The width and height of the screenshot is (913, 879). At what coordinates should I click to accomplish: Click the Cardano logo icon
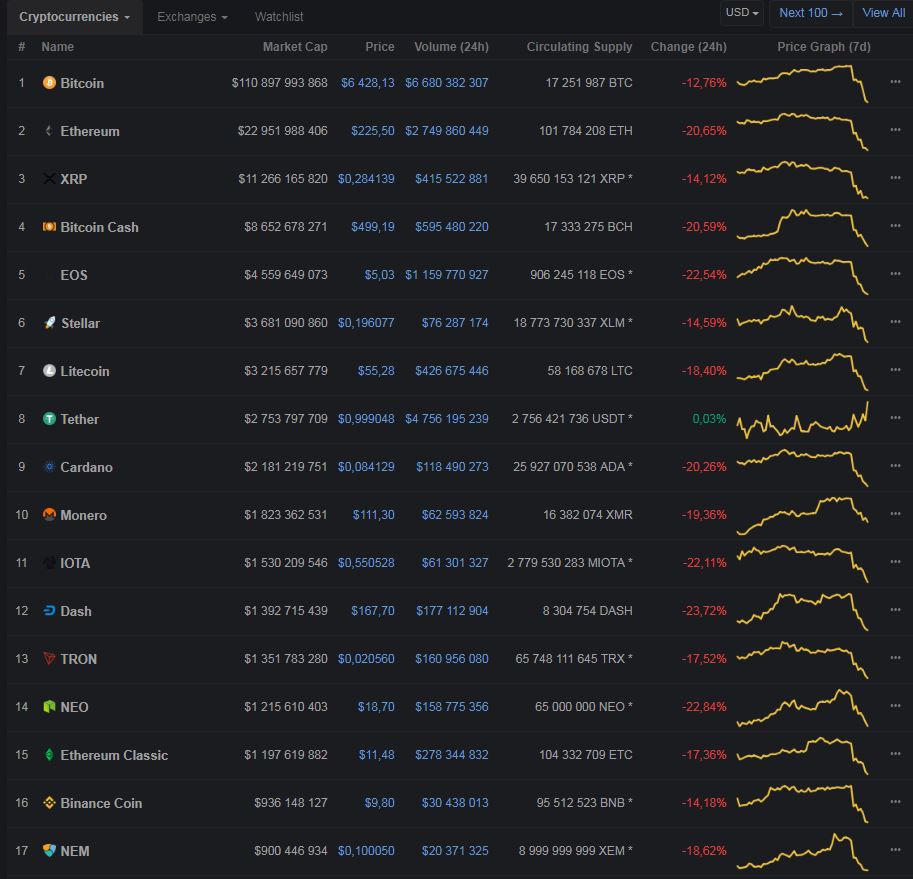pos(49,467)
